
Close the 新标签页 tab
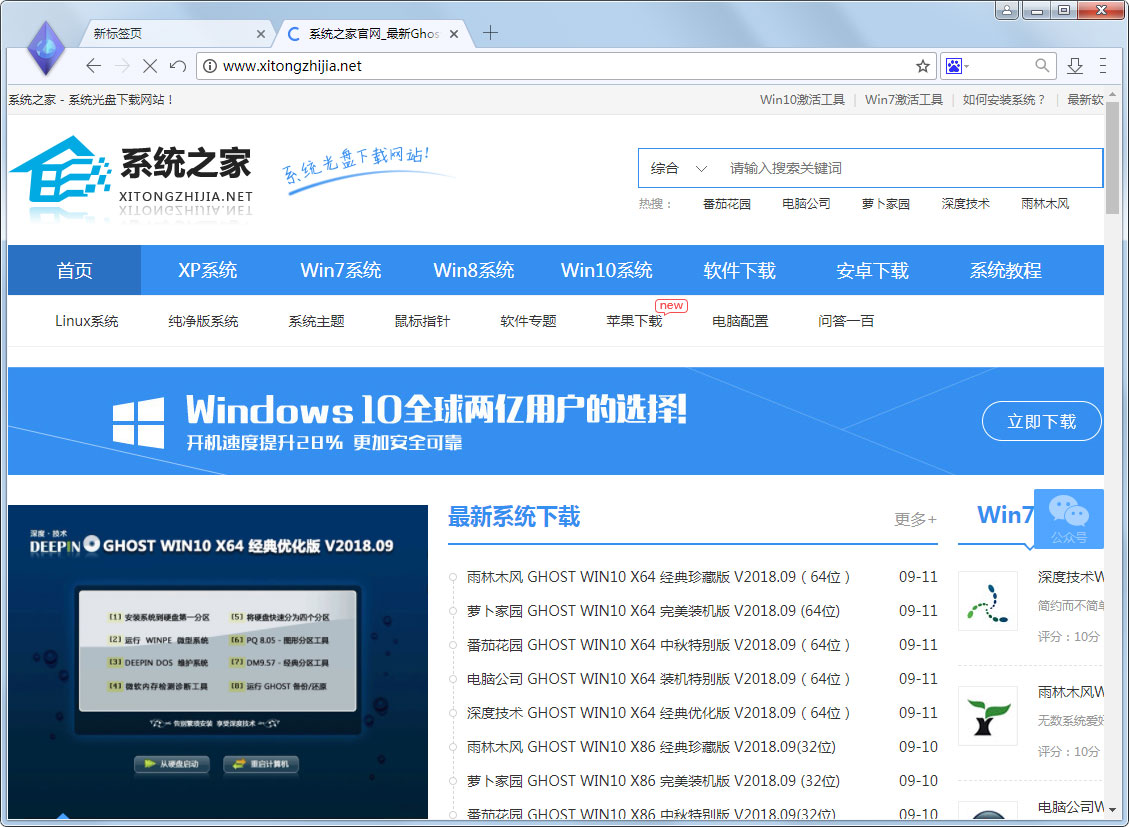coord(261,34)
